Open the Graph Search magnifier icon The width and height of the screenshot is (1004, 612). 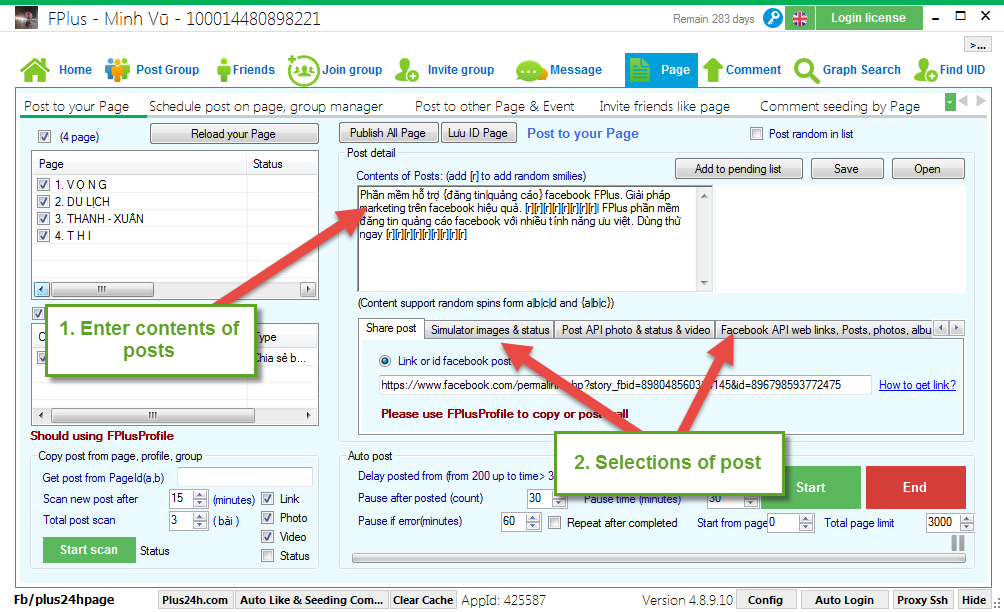click(806, 70)
